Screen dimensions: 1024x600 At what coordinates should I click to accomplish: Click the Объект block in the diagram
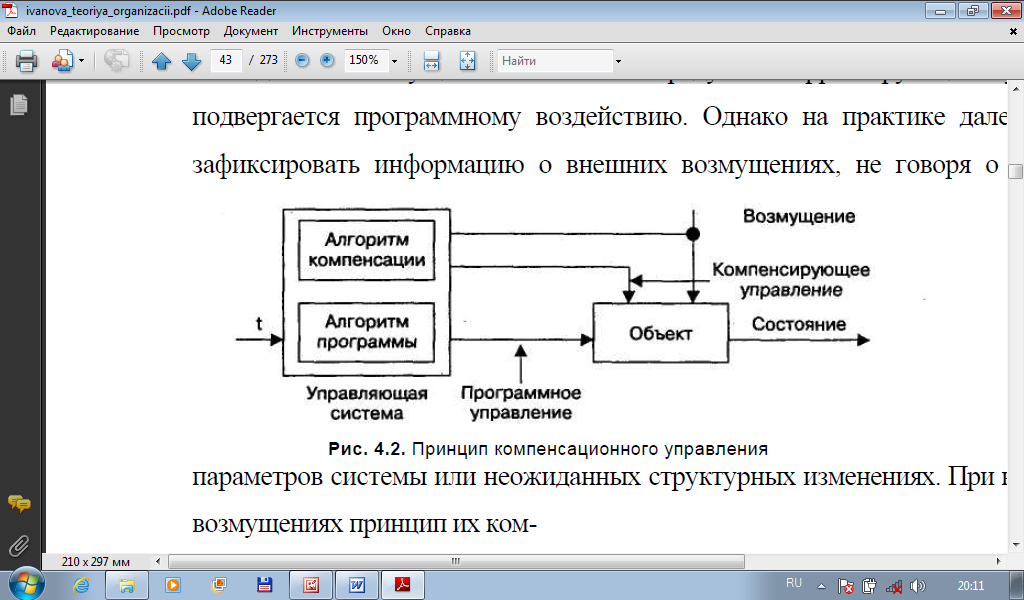pos(660,333)
